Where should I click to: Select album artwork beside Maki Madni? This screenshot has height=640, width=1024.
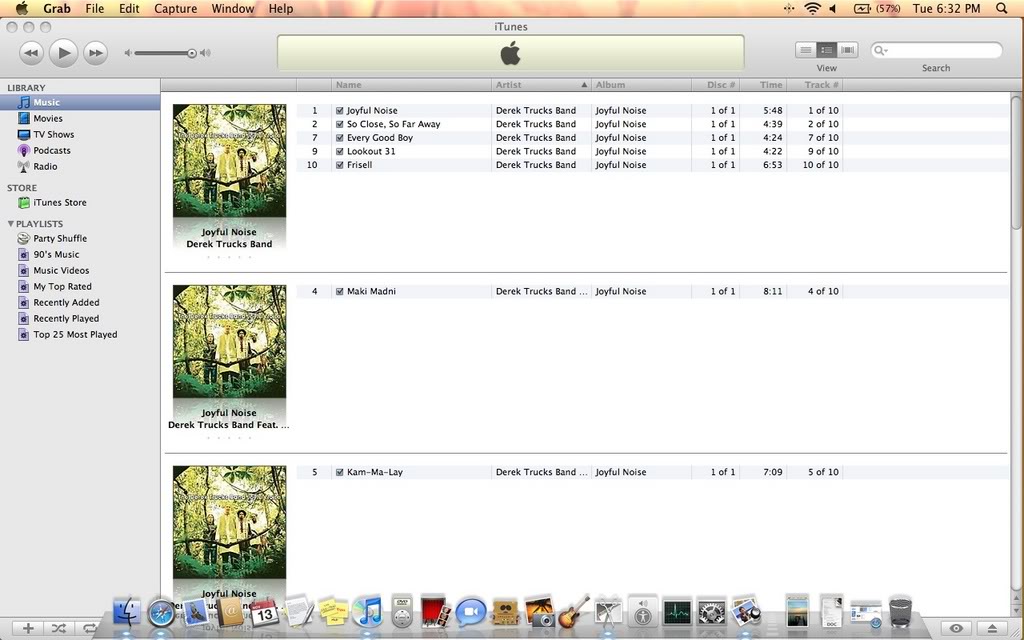click(229, 342)
